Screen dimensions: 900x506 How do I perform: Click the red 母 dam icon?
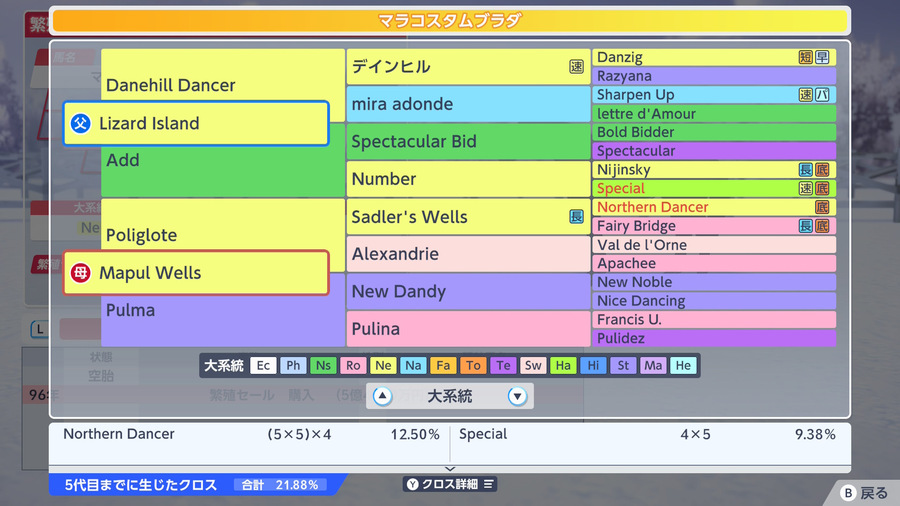(x=80, y=273)
